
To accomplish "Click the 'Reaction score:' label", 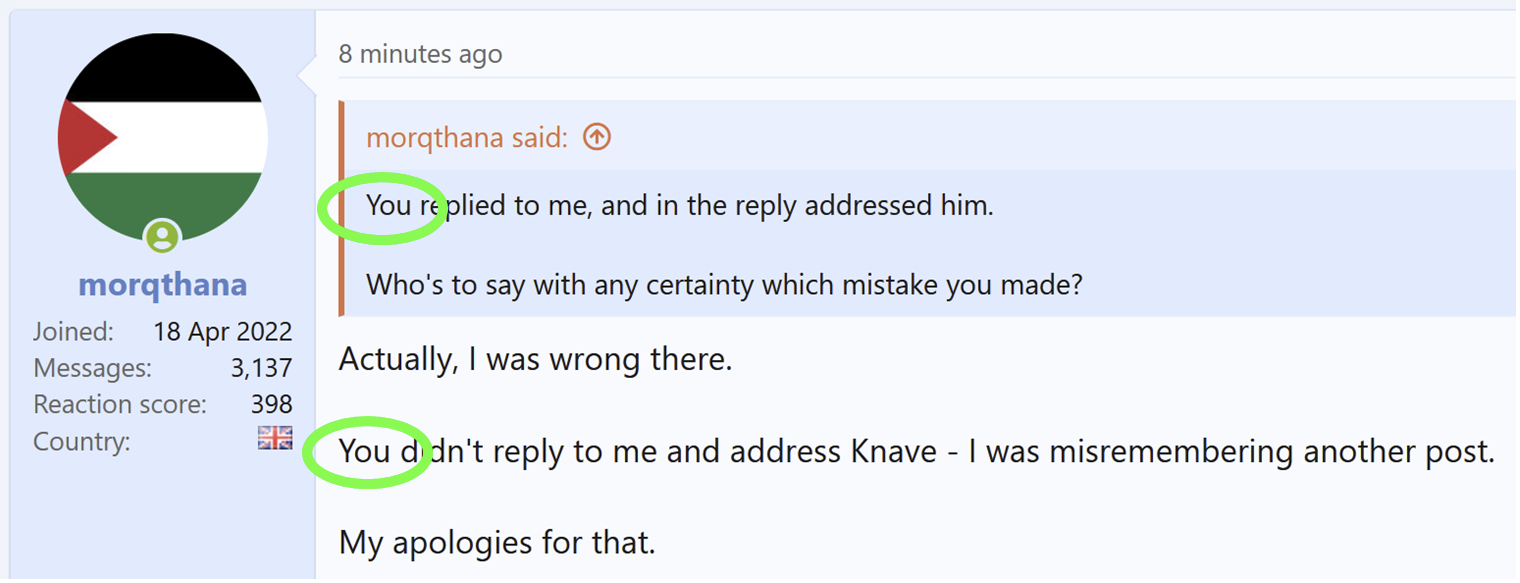I will [120, 404].
